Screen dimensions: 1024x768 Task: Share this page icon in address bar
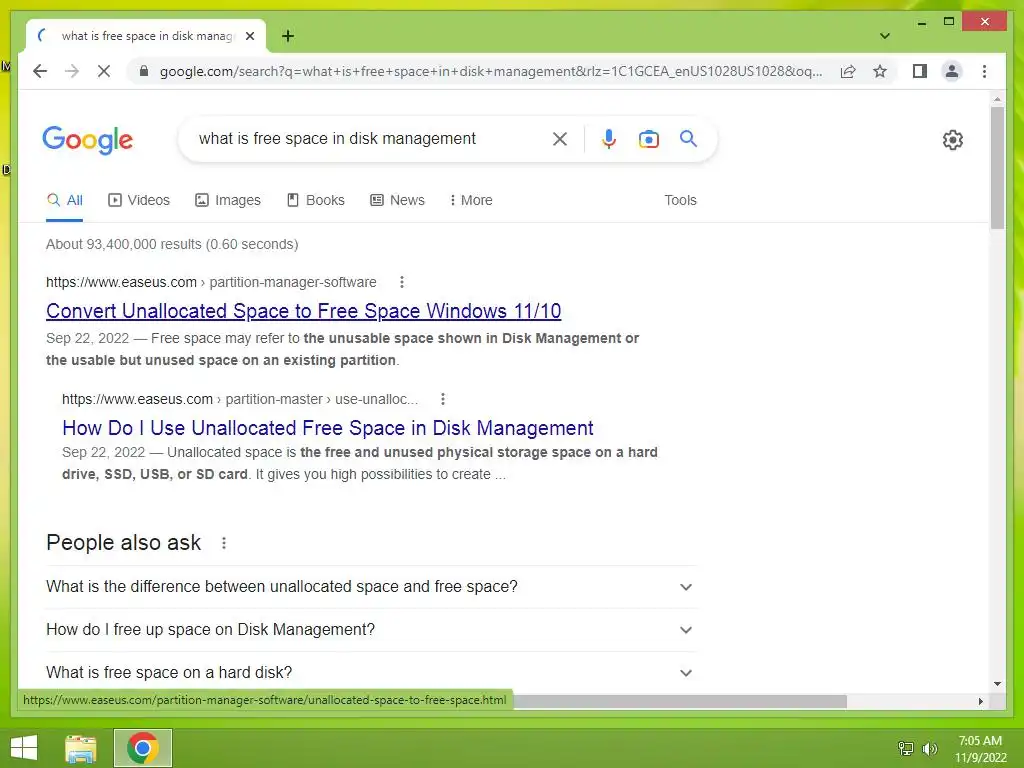(848, 71)
